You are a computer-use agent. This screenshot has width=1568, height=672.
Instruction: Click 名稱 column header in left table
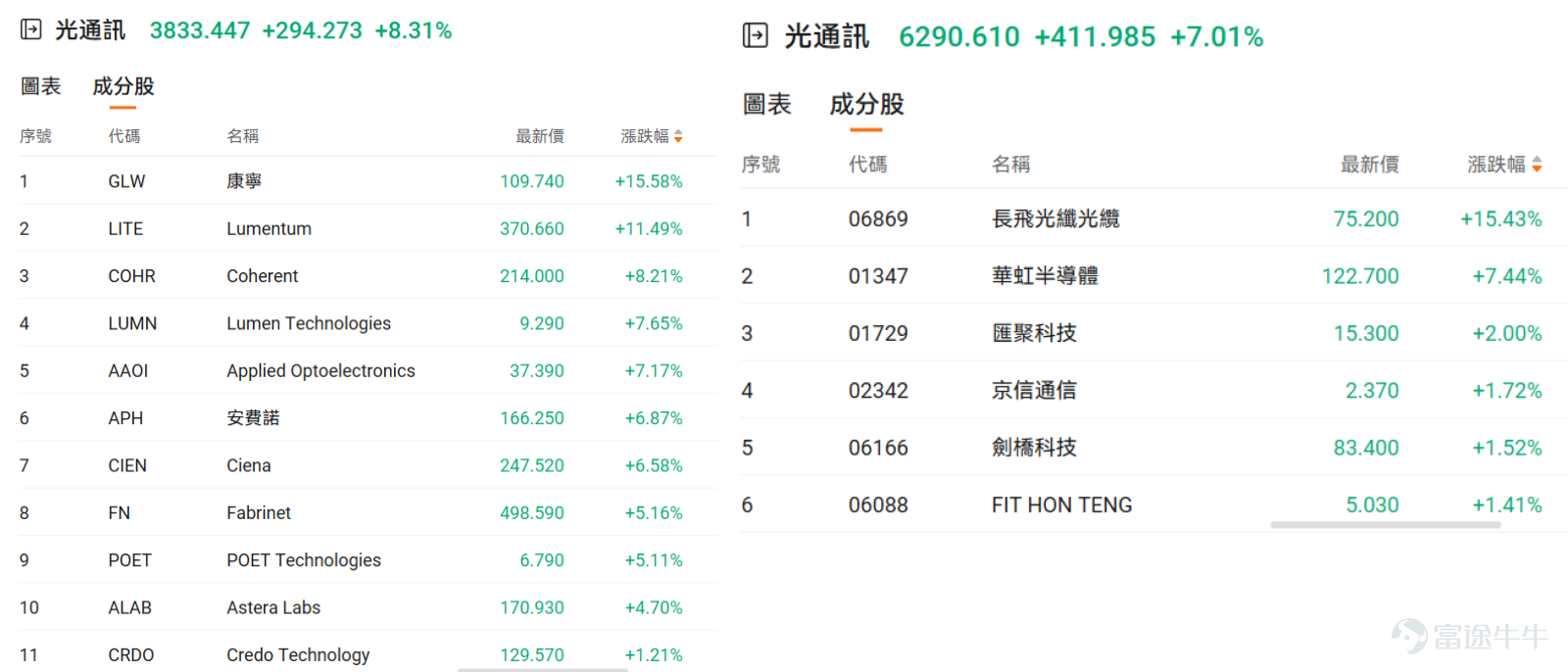(243, 136)
